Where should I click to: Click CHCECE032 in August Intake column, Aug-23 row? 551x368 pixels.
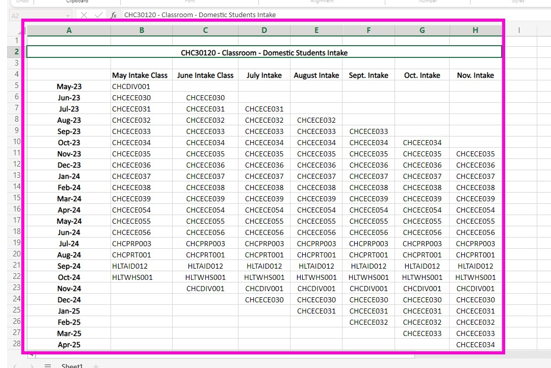pyautogui.click(x=316, y=120)
